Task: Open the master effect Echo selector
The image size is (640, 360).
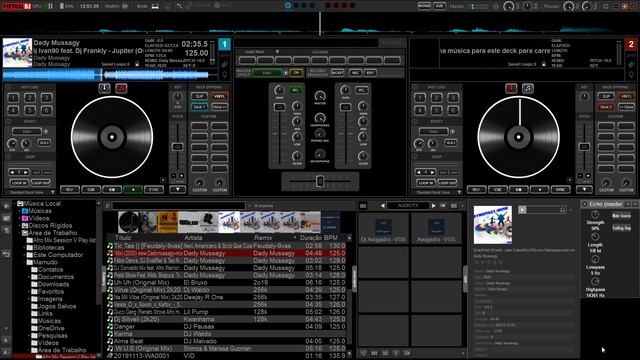Action: coord(267,73)
